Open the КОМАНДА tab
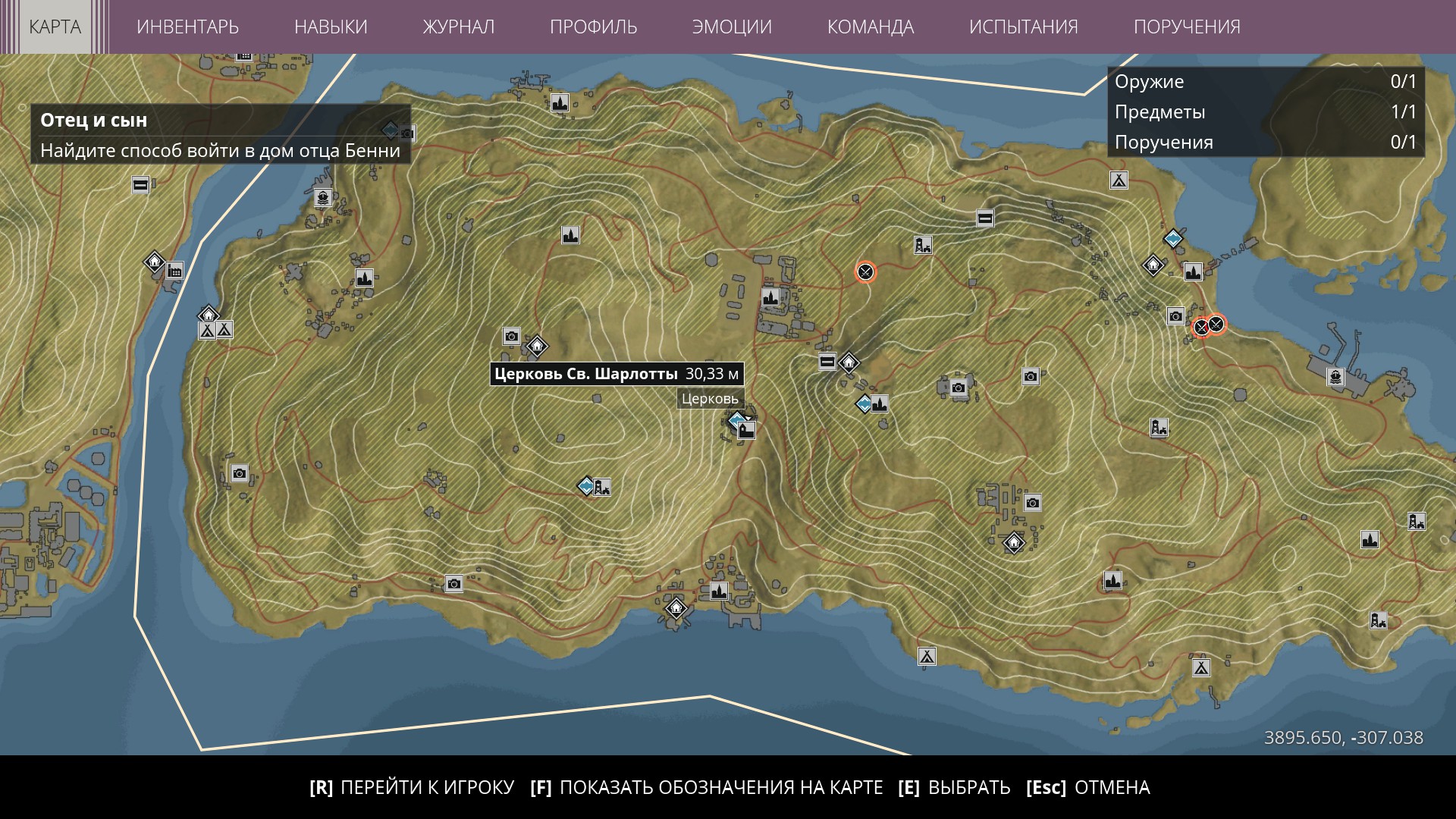This screenshot has height=819, width=1456. 871,27
